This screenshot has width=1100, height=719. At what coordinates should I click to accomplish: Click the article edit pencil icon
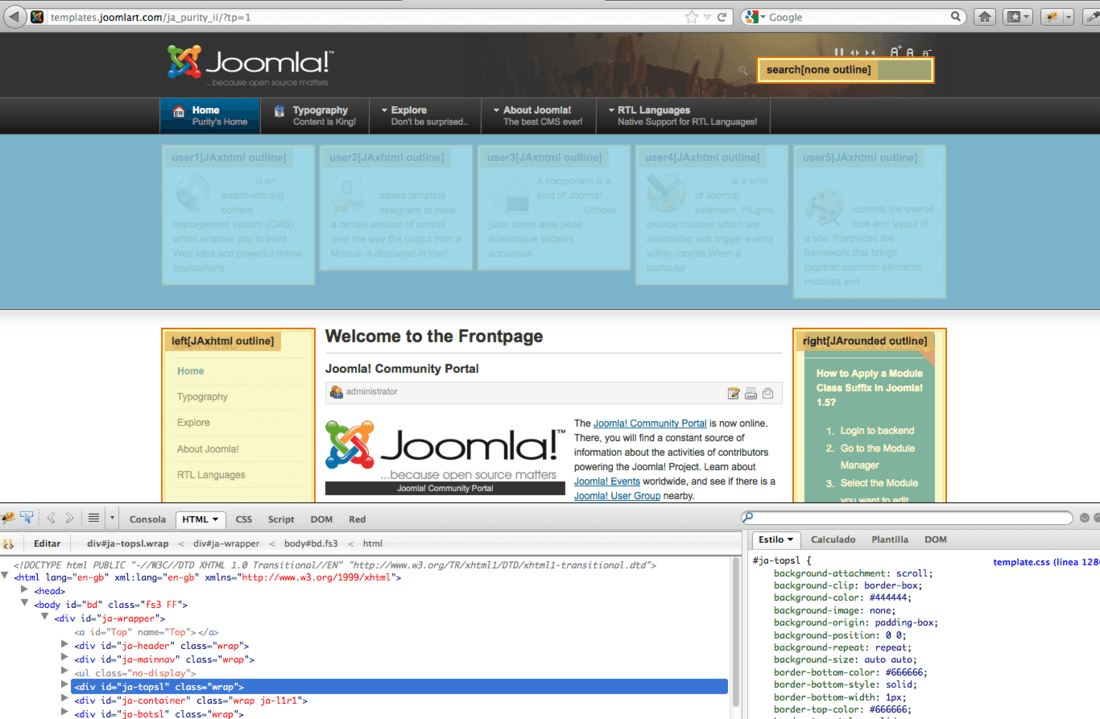733,394
